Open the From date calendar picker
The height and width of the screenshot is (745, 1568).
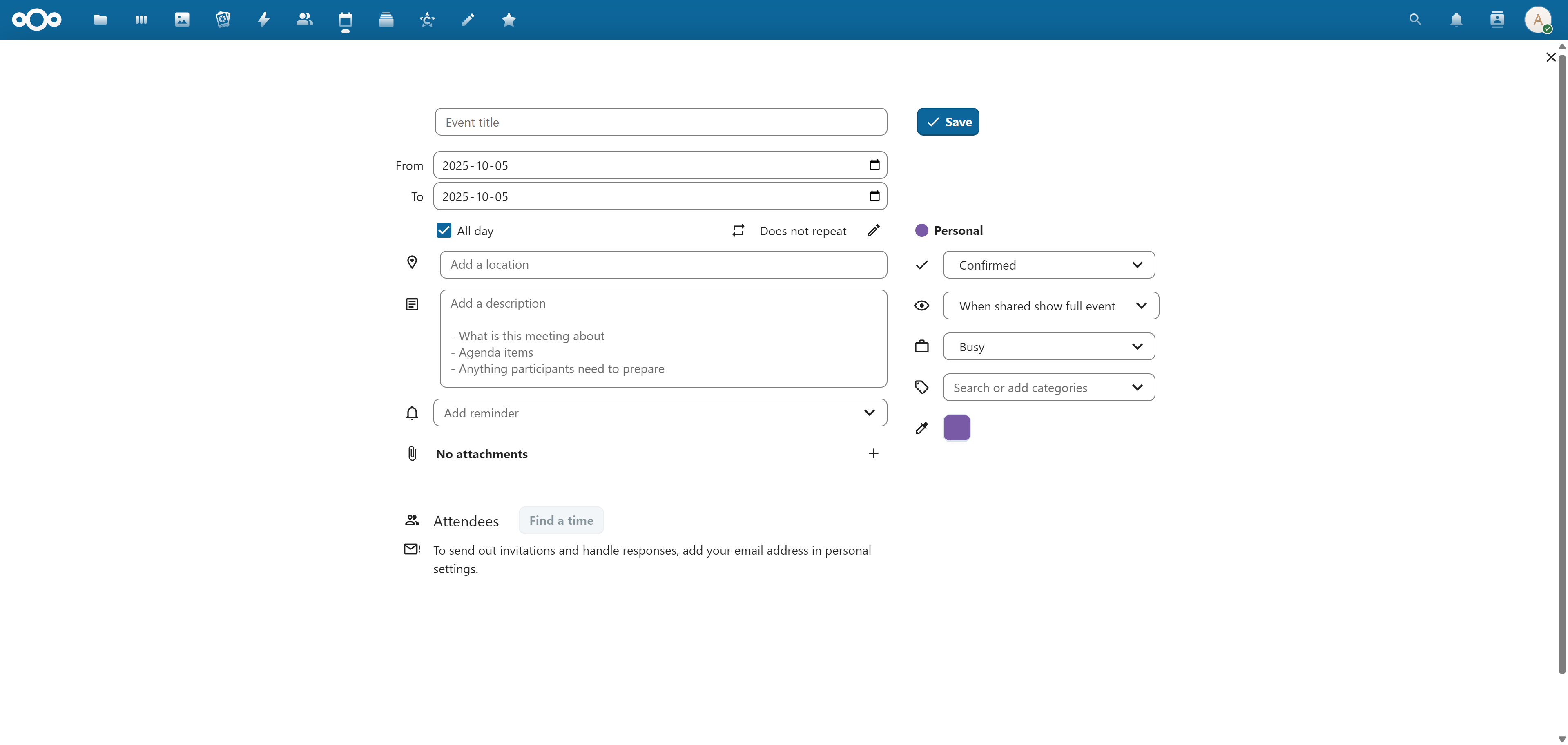875,165
